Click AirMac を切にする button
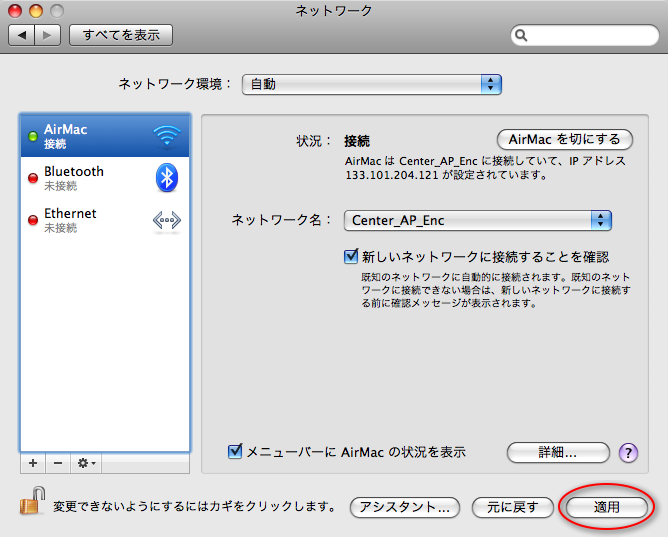The image size is (668, 537). tap(564, 139)
